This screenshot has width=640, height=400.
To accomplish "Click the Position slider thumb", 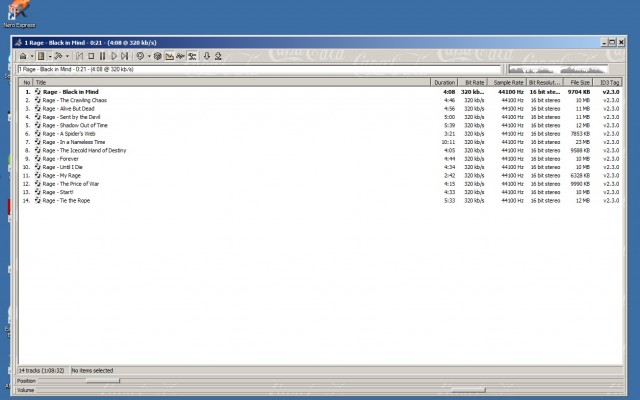I will click(x=103, y=381).
